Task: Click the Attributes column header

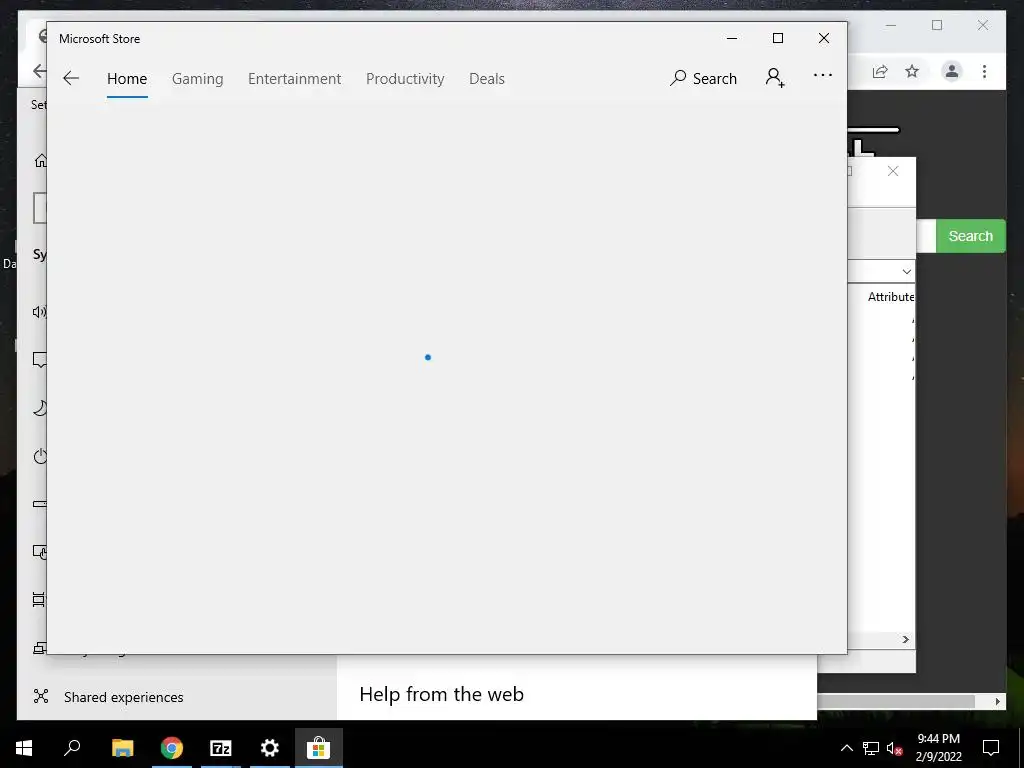Action: pyautogui.click(x=891, y=296)
